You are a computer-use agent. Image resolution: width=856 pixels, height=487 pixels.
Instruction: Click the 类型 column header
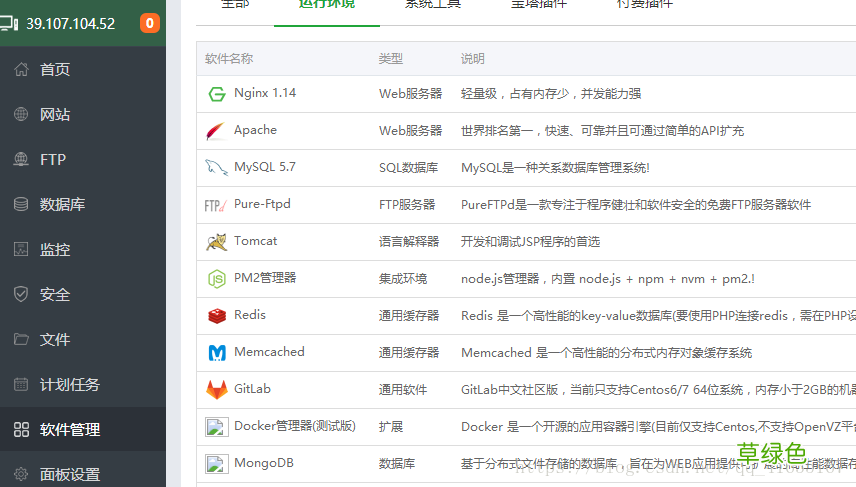tap(391, 58)
